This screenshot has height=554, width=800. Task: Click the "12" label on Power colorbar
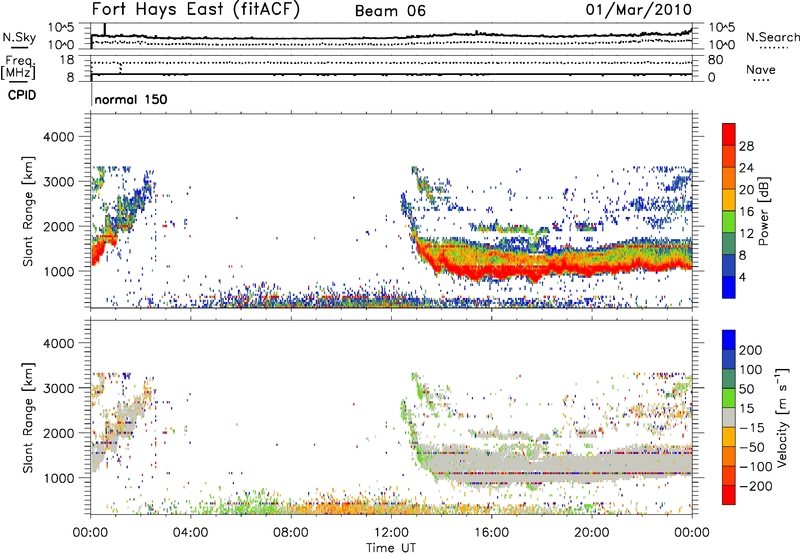pyautogui.click(x=746, y=234)
